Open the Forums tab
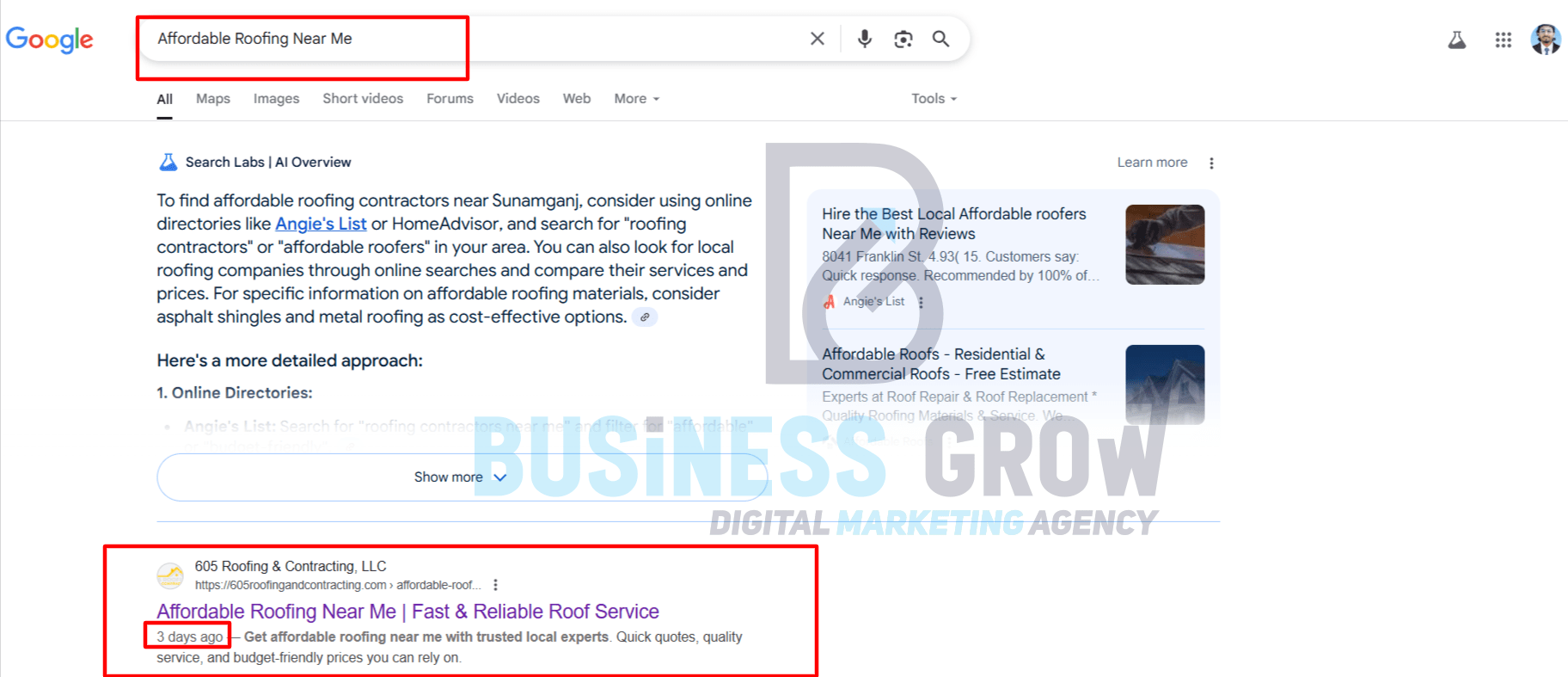1568x677 pixels. coord(450,99)
